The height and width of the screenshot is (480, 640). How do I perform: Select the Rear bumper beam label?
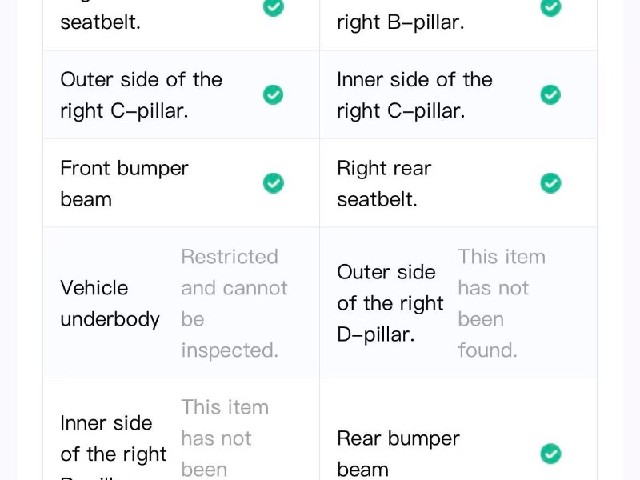398,454
